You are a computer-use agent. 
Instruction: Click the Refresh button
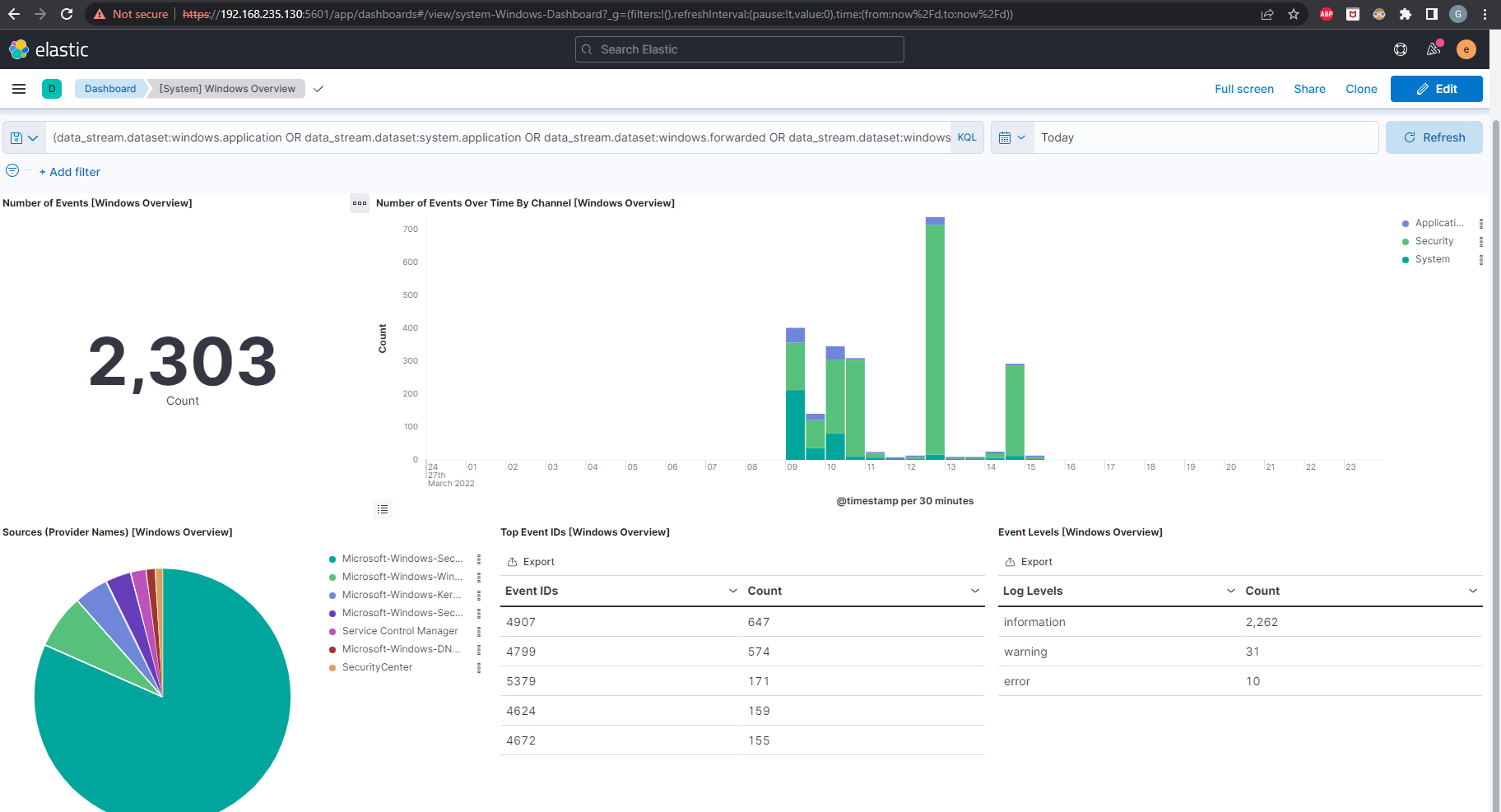(x=1434, y=137)
